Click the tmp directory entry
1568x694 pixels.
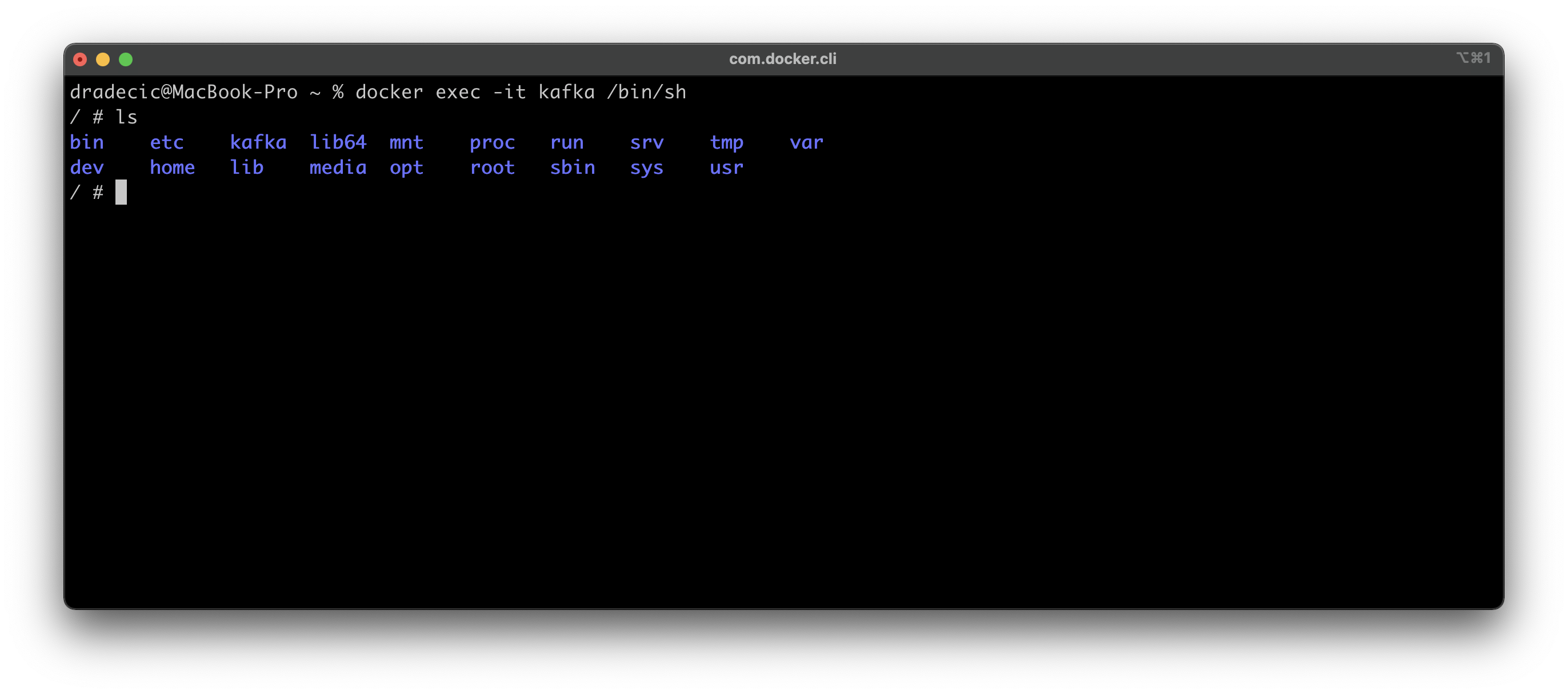click(x=727, y=142)
